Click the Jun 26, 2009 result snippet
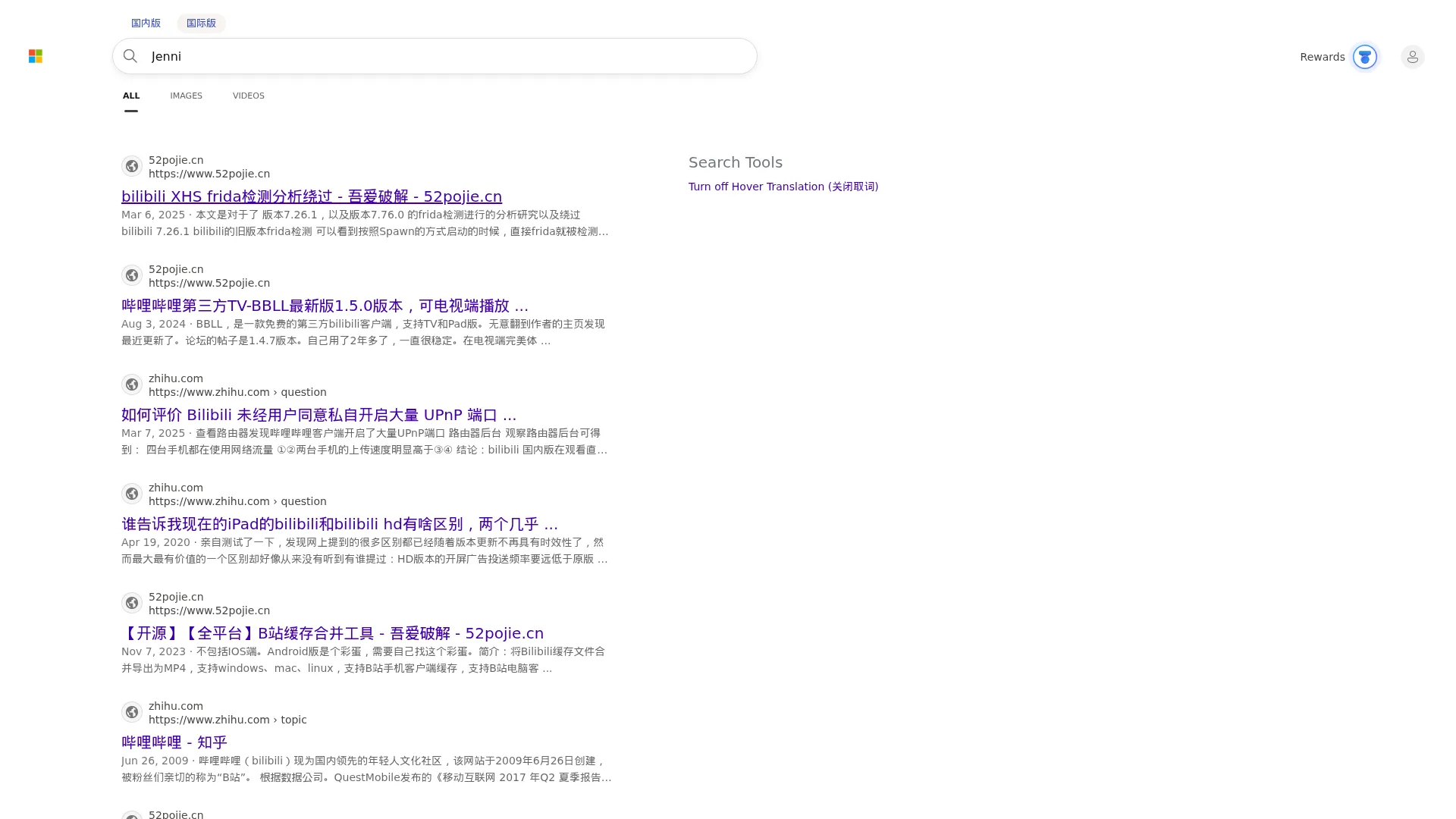The image size is (1456, 819). [366, 769]
